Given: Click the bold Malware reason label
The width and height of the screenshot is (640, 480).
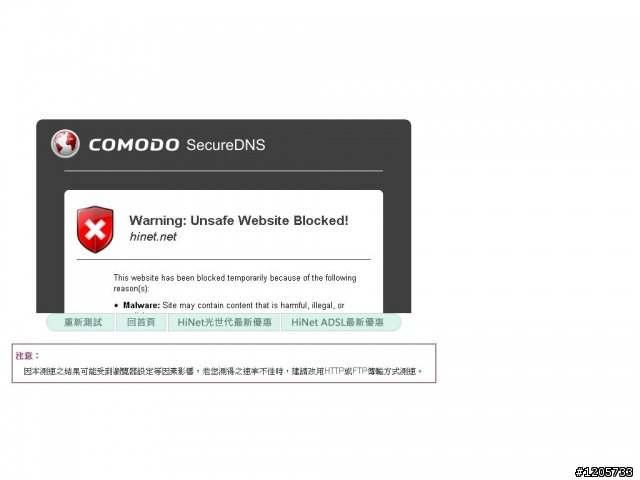Looking at the screenshot, I should click(x=142, y=305).
